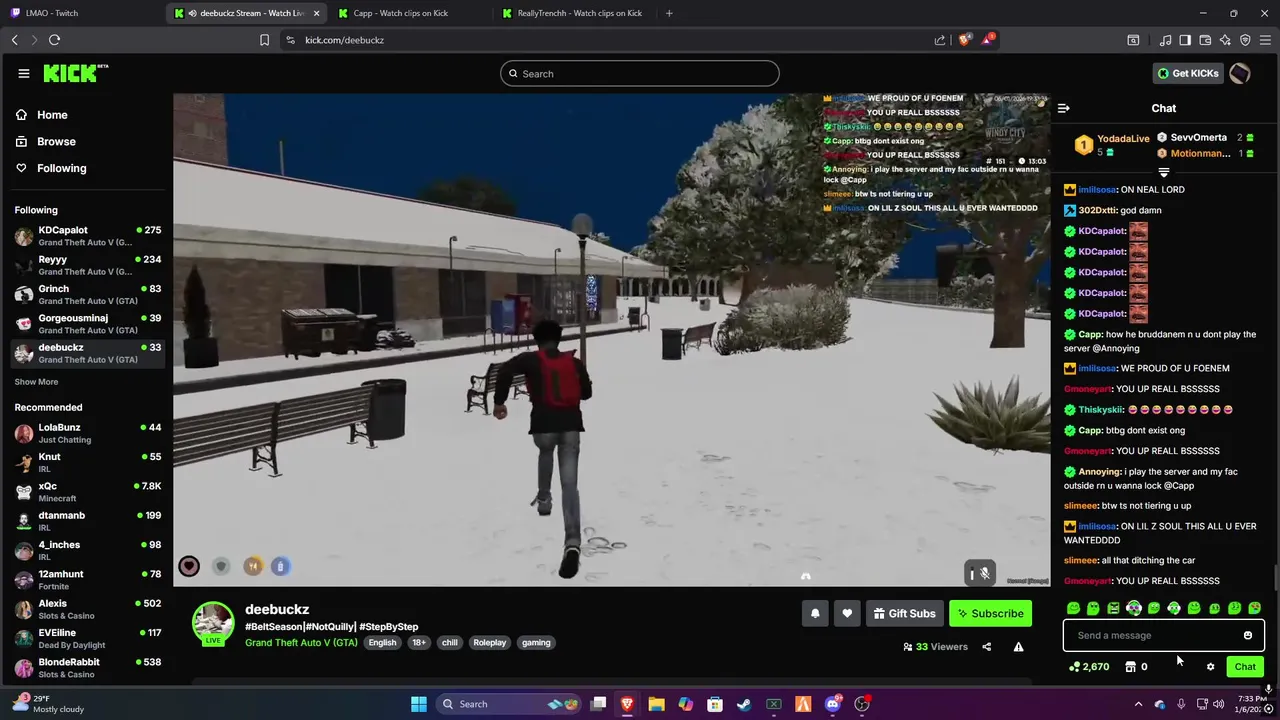The height and width of the screenshot is (720, 1280).
Task: Open the Kick hamburger sidebar menu
Action: pyautogui.click(x=23, y=73)
